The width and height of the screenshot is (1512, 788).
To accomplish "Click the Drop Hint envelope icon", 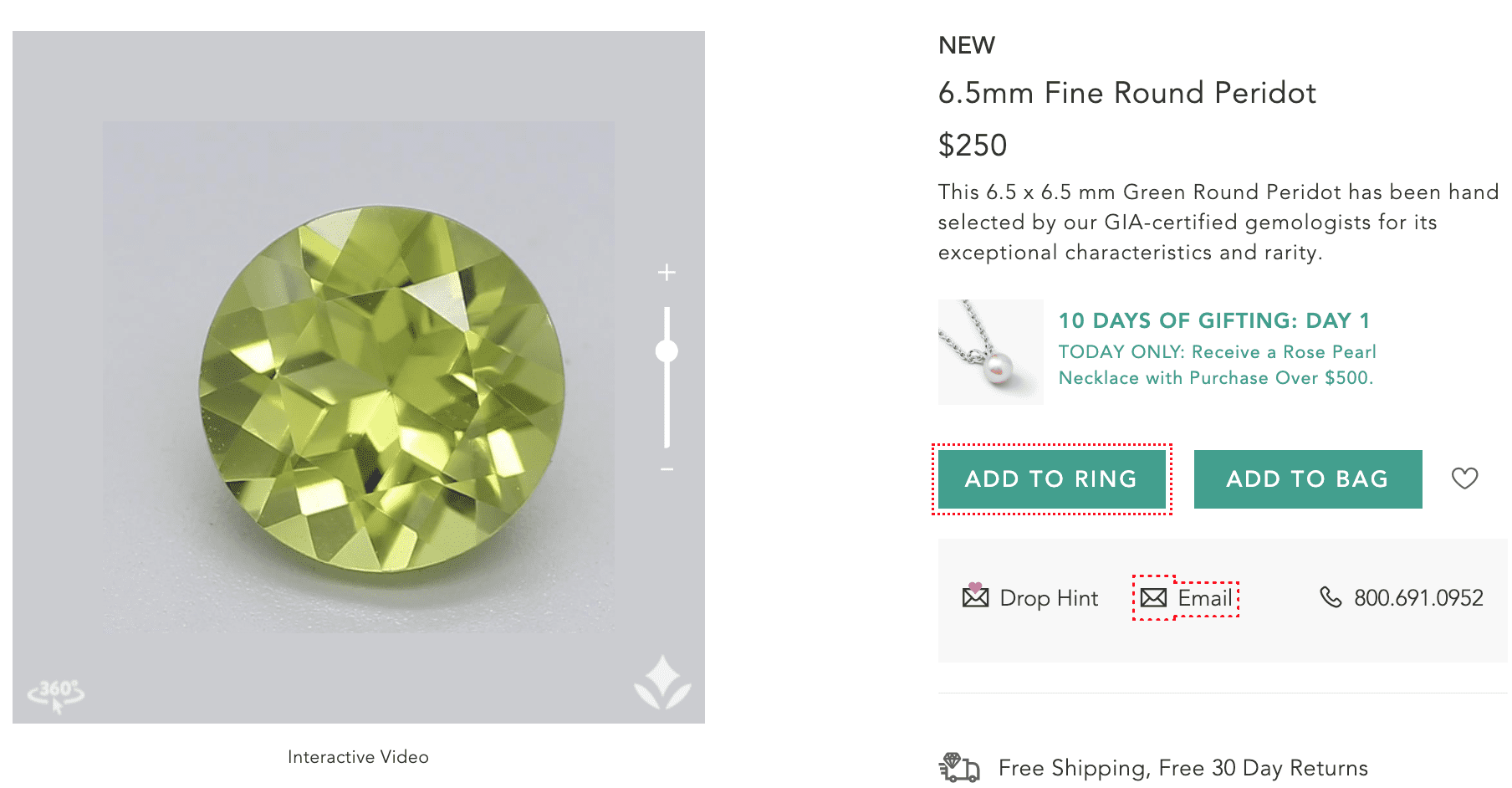I will [x=975, y=596].
